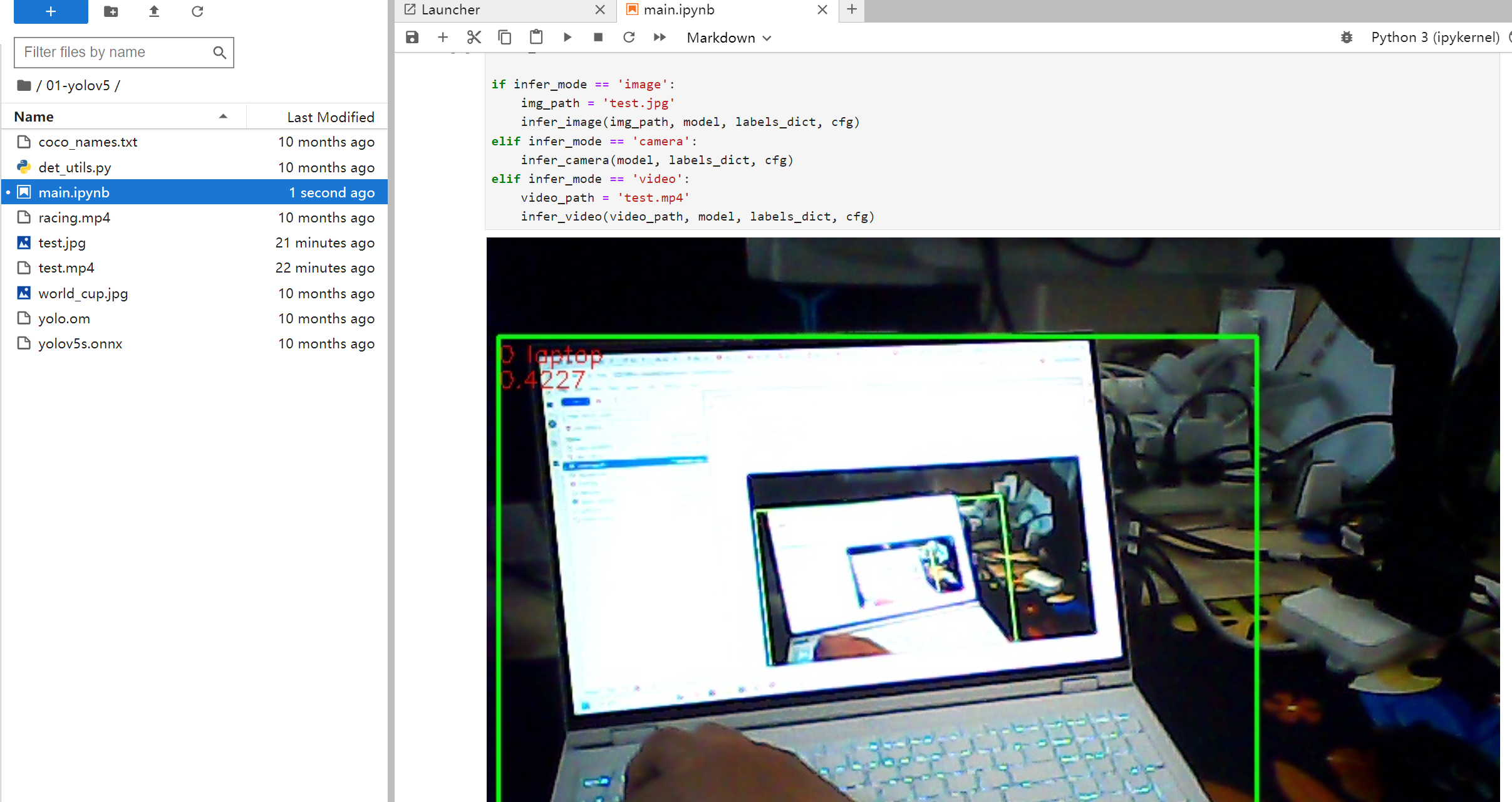The image size is (1512, 802).
Task: Select Python 3 (ipykernel) kernel name
Action: click(x=1434, y=38)
